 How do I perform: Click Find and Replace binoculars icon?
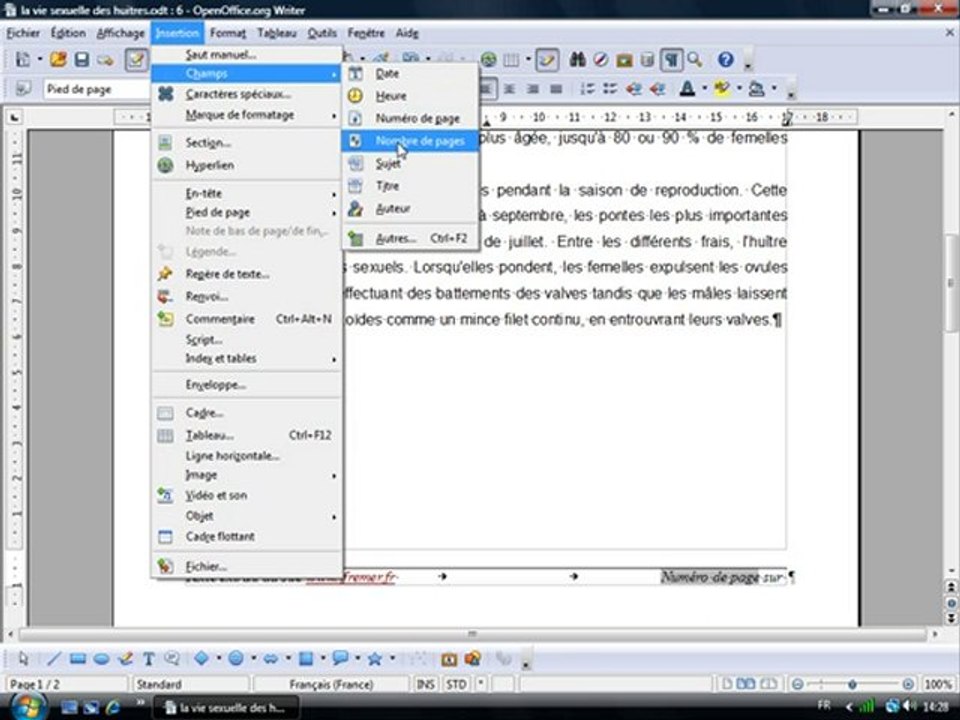point(577,59)
